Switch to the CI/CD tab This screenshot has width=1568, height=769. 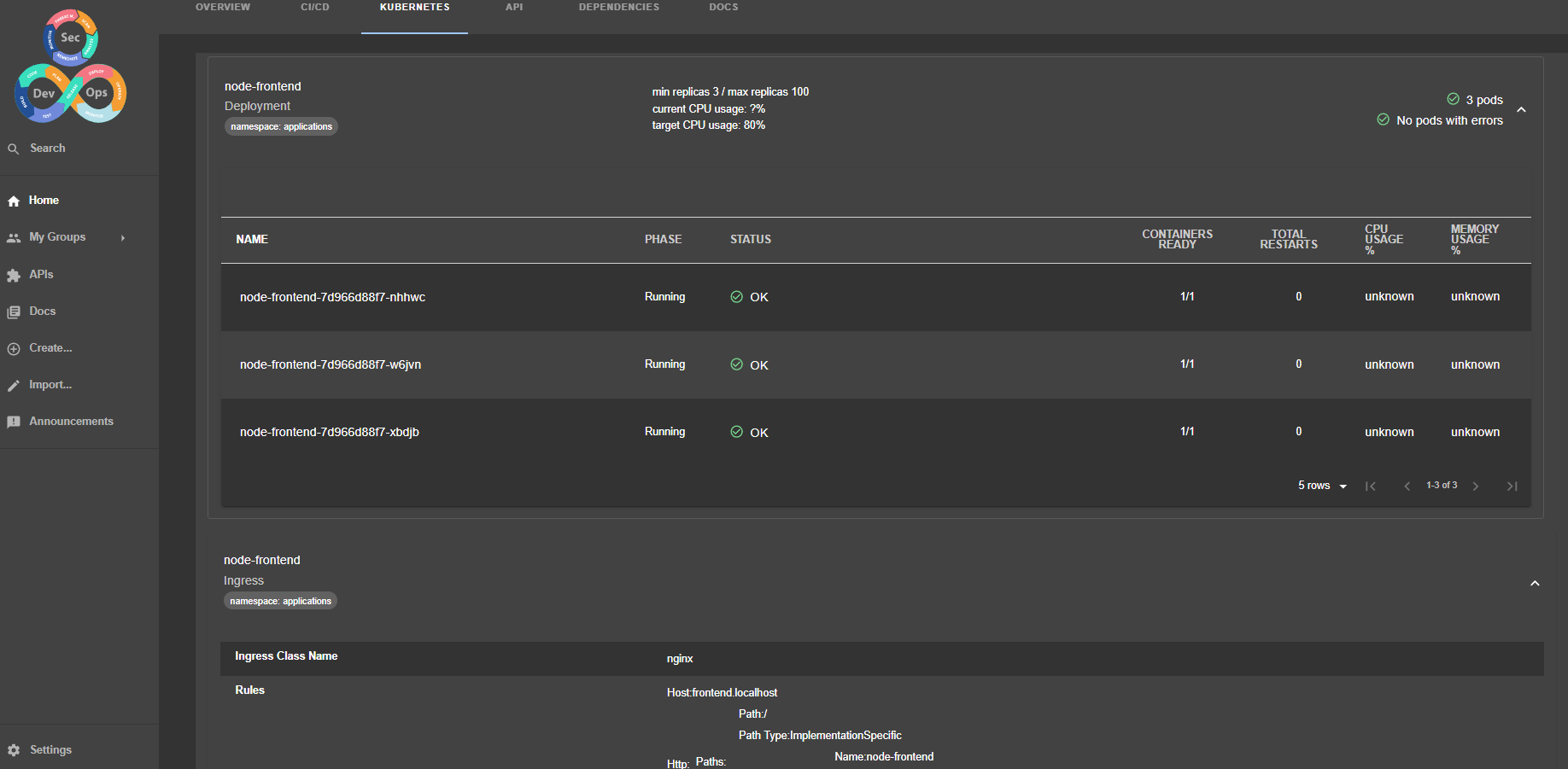point(314,7)
